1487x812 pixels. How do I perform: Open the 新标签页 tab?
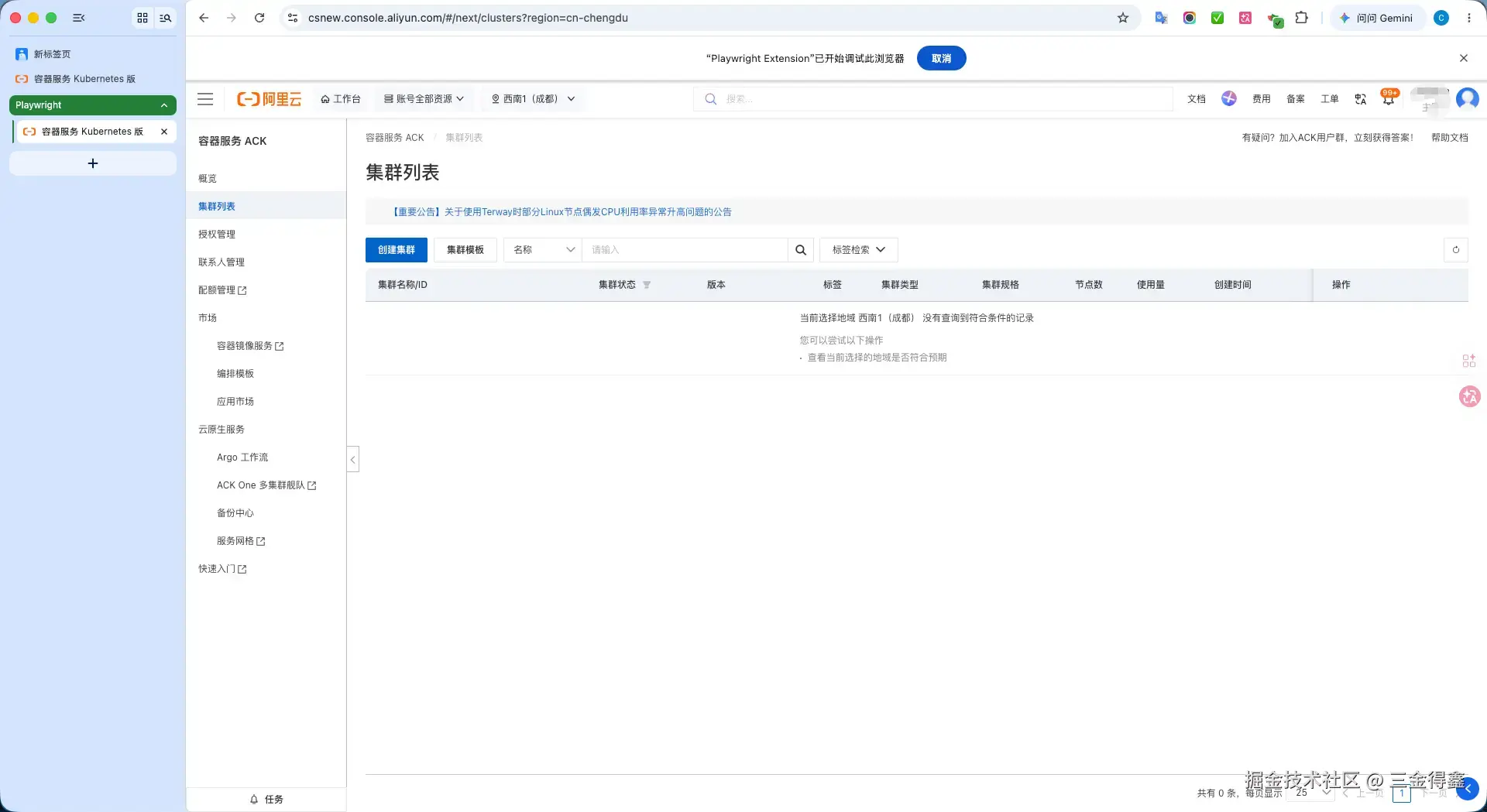coord(93,54)
